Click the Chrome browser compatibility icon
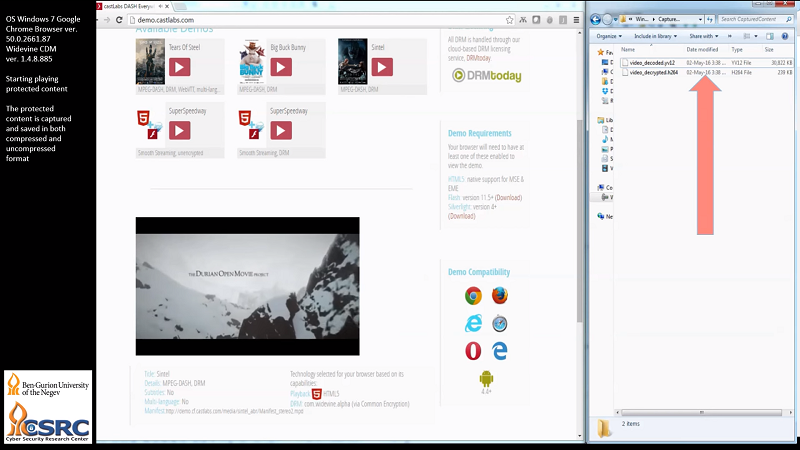 coord(473,295)
